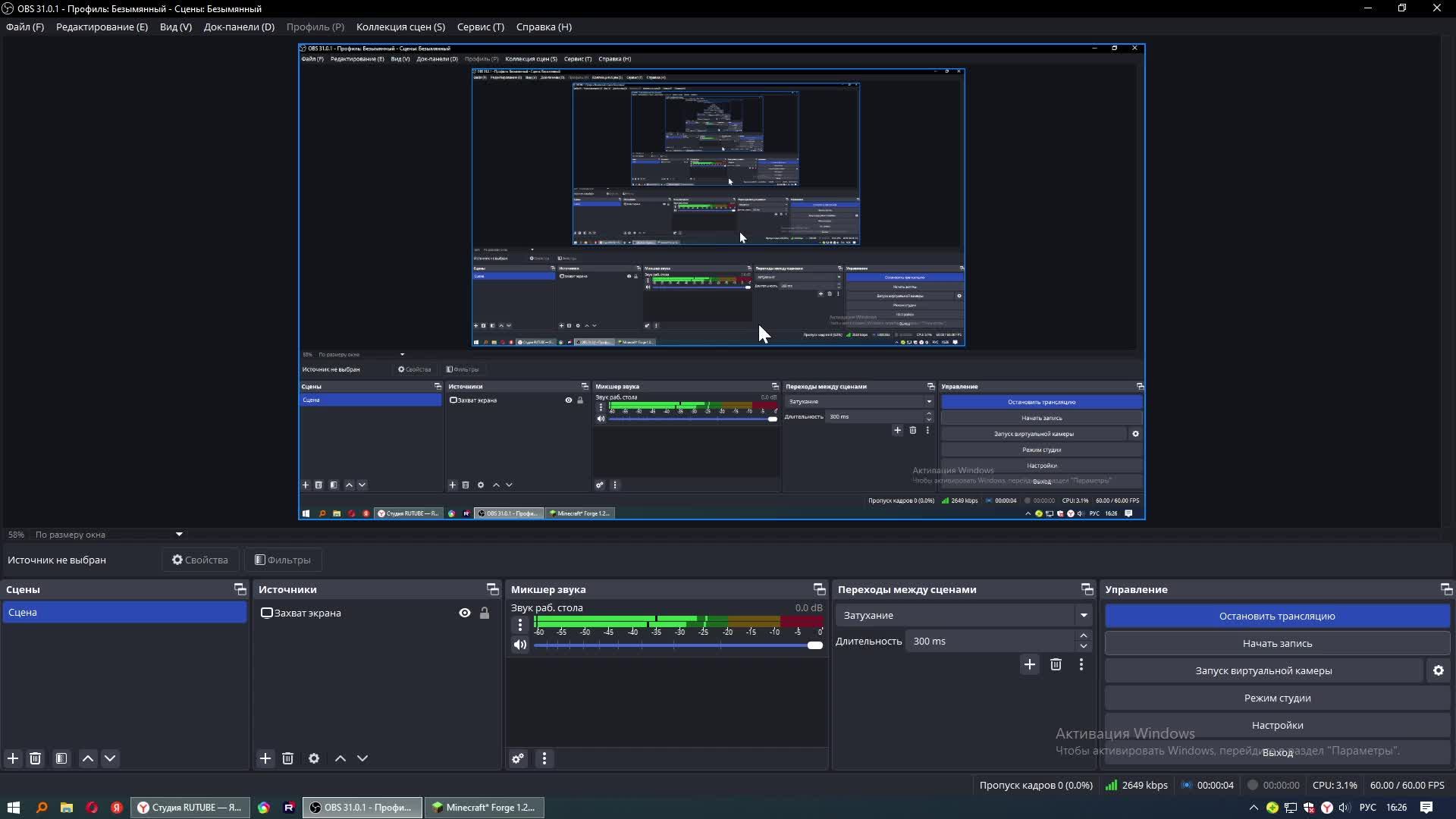
Task: Open File Explorer from taskbar
Action: point(67,808)
